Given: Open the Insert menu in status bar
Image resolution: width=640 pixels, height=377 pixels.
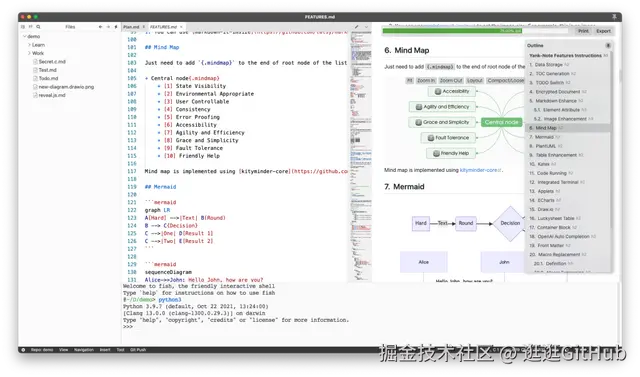Looking at the screenshot, I should click(105, 350).
